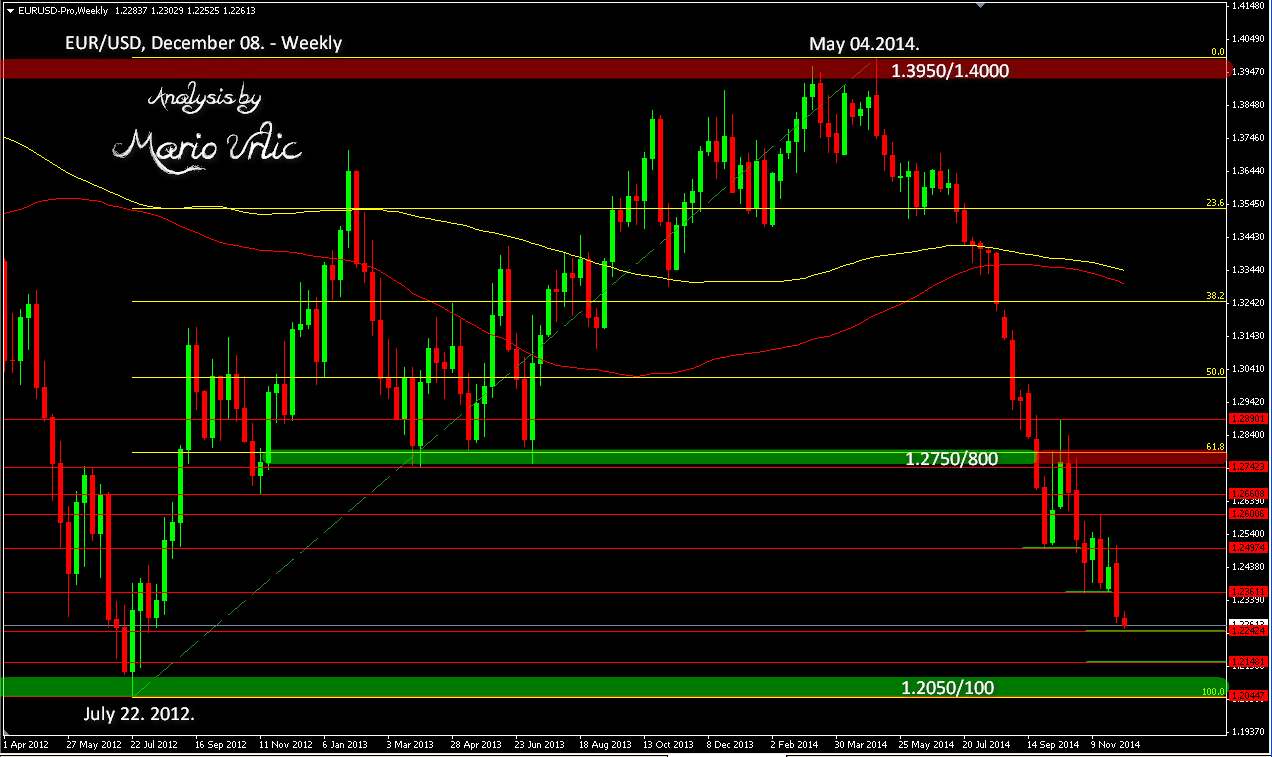
Task: Click the '9 Nov 2014' time axis label
Action: point(1115,745)
